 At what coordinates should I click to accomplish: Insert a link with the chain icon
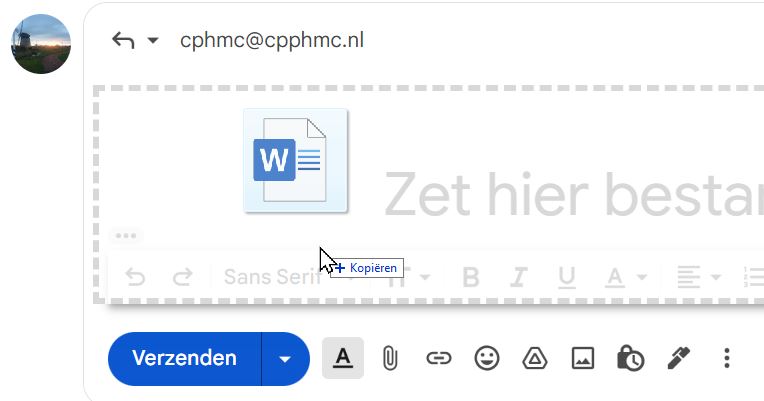[x=438, y=358]
